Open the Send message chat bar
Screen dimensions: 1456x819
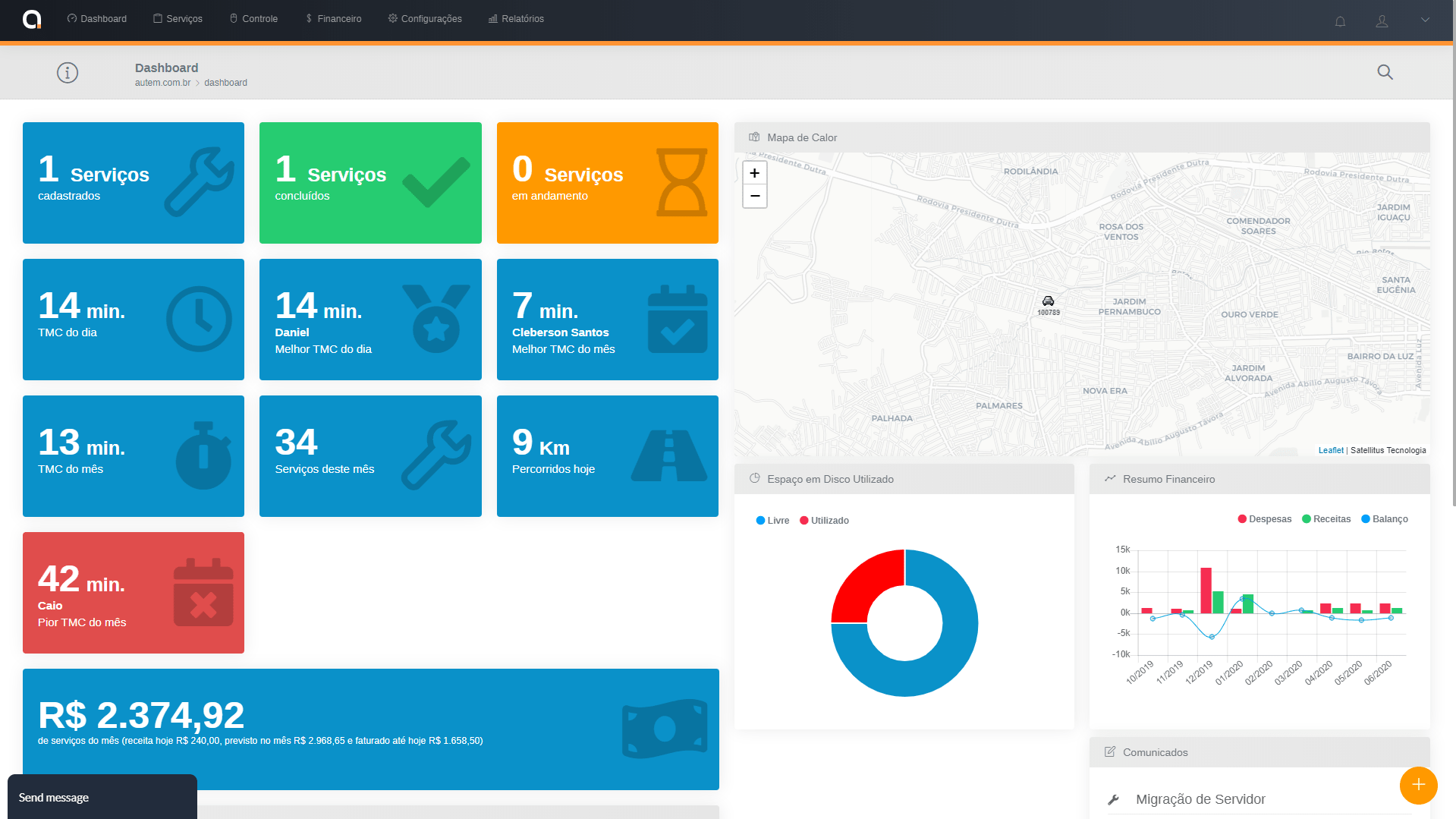[x=102, y=797]
